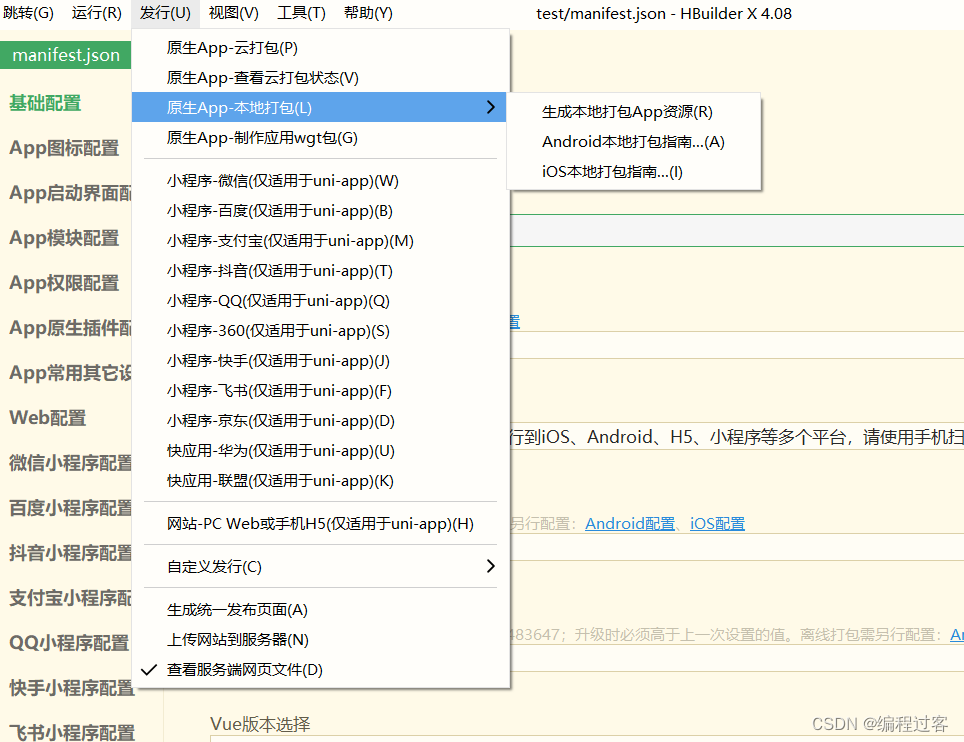Follow the Android配置 link
The height and width of the screenshot is (742, 964).
[x=630, y=524]
